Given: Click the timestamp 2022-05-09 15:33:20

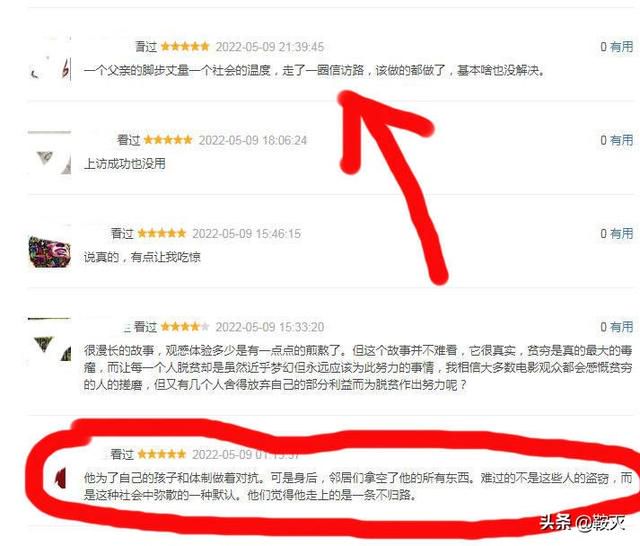Looking at the screenshot, I should [x=270, y=327].
